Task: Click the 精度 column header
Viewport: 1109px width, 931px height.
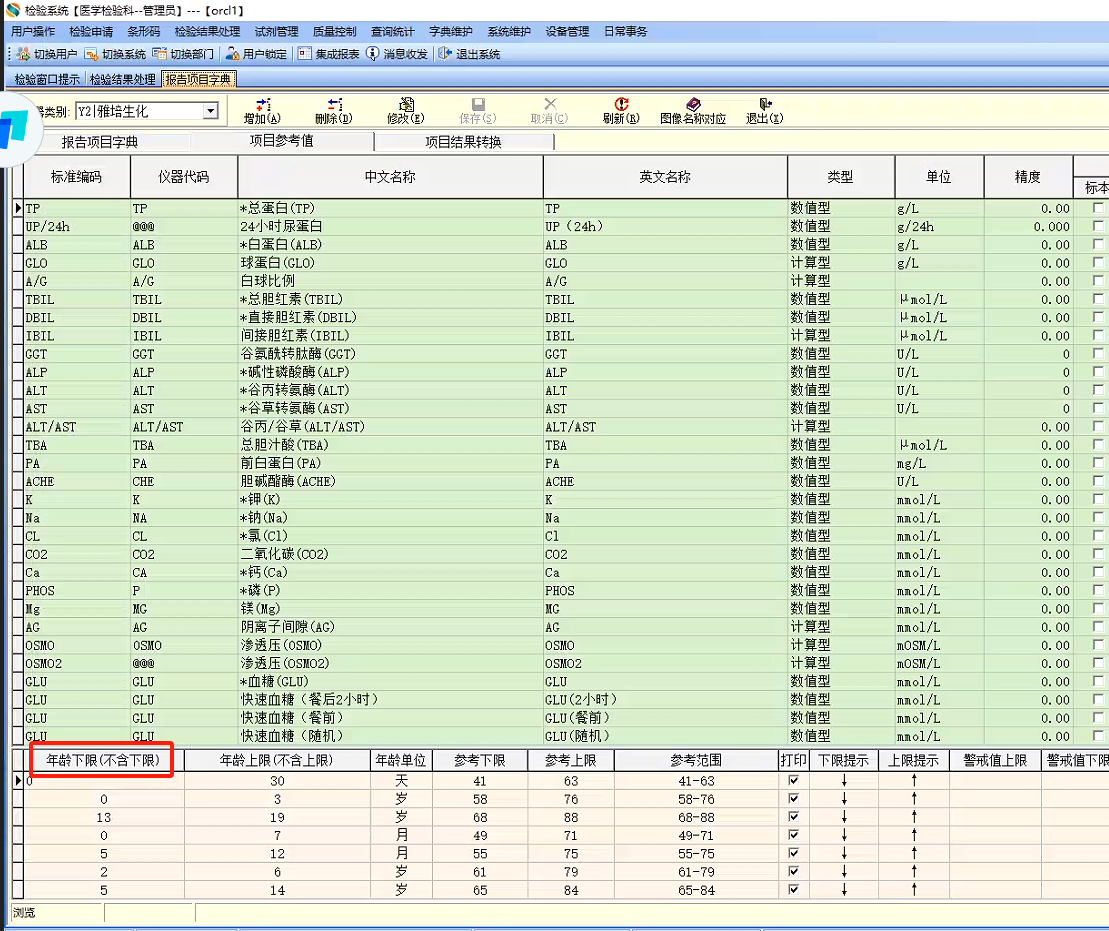Action: [x=1028, y=177]
